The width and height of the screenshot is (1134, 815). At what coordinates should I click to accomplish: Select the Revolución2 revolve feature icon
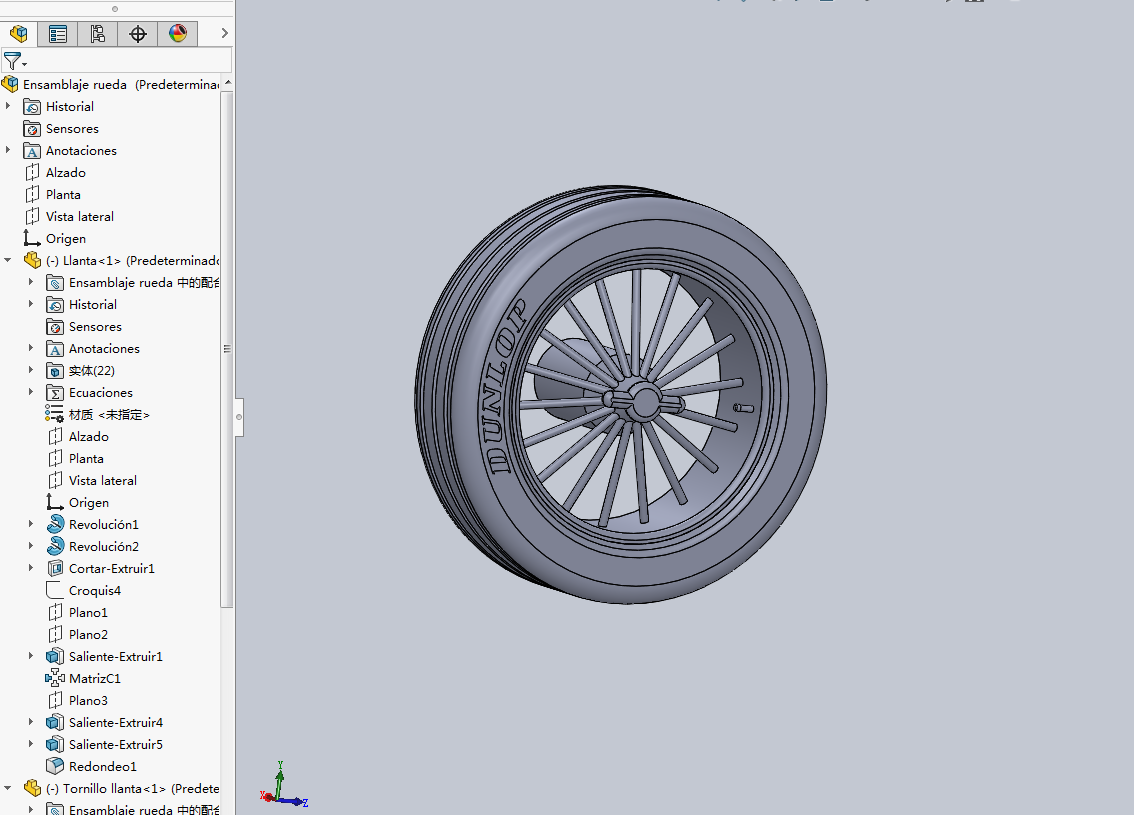55,546
